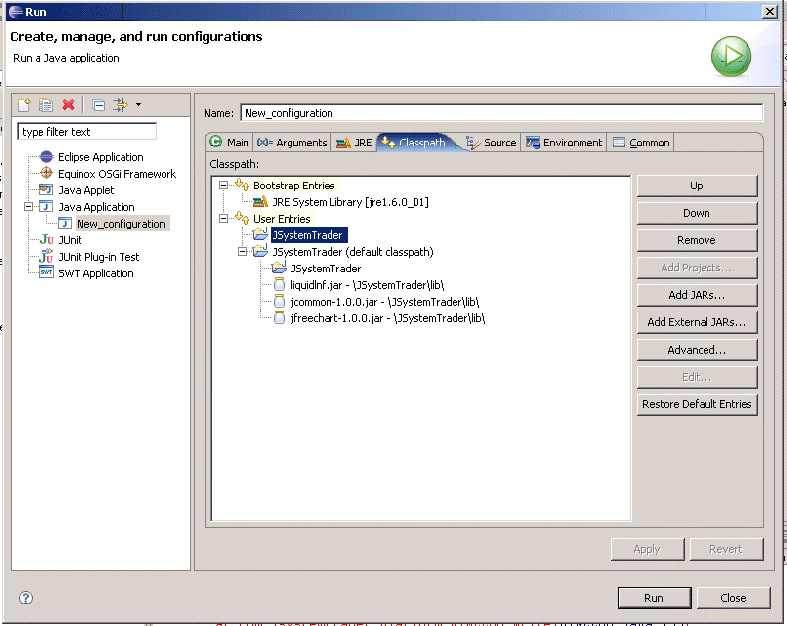Viewport: 787px width, 626px height.
Task: Collapse the User Entries node
Action: [x=223, y=218]
